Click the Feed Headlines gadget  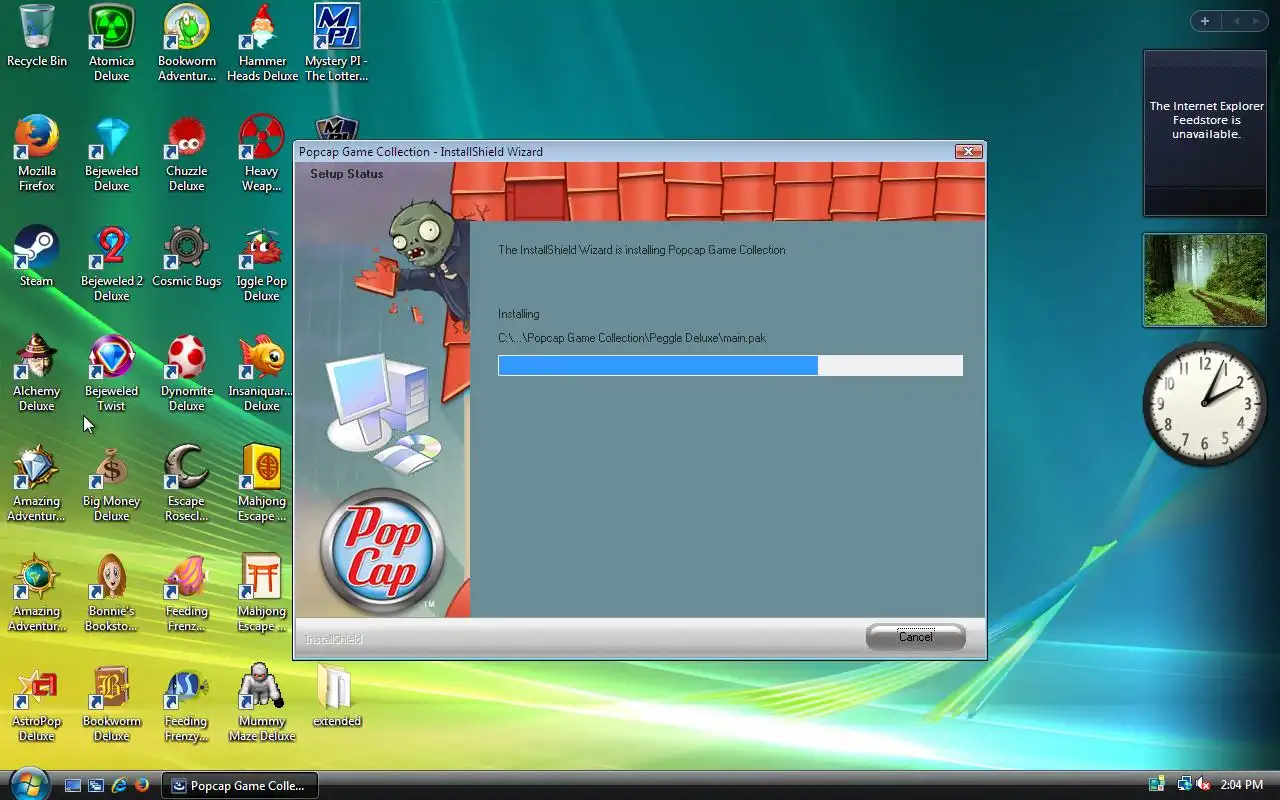[1205, 133]
